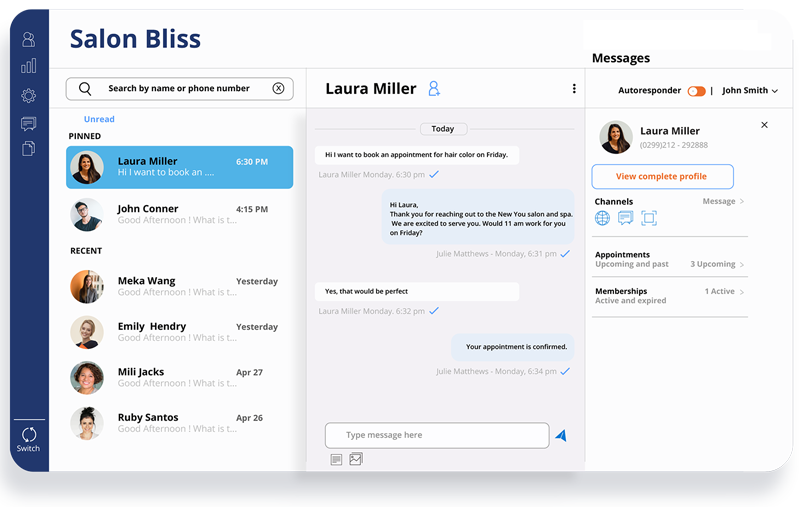Toggle the Autoresponder switch

tap(696, 91)
